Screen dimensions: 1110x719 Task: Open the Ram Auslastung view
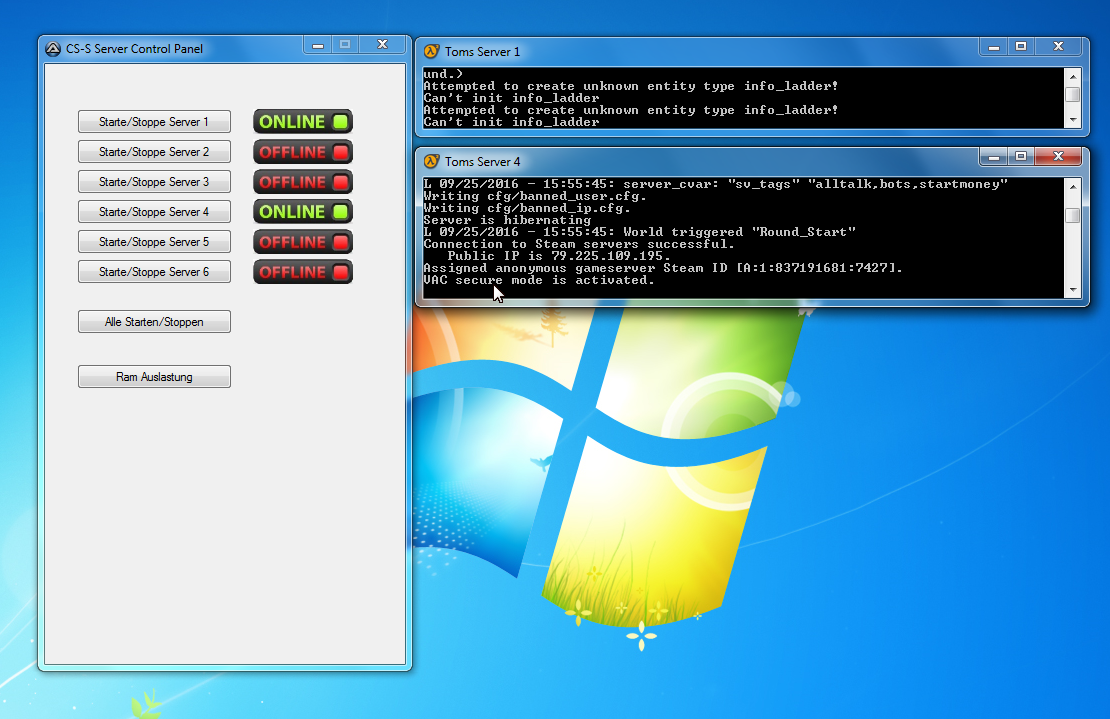[x=154, y=377]
